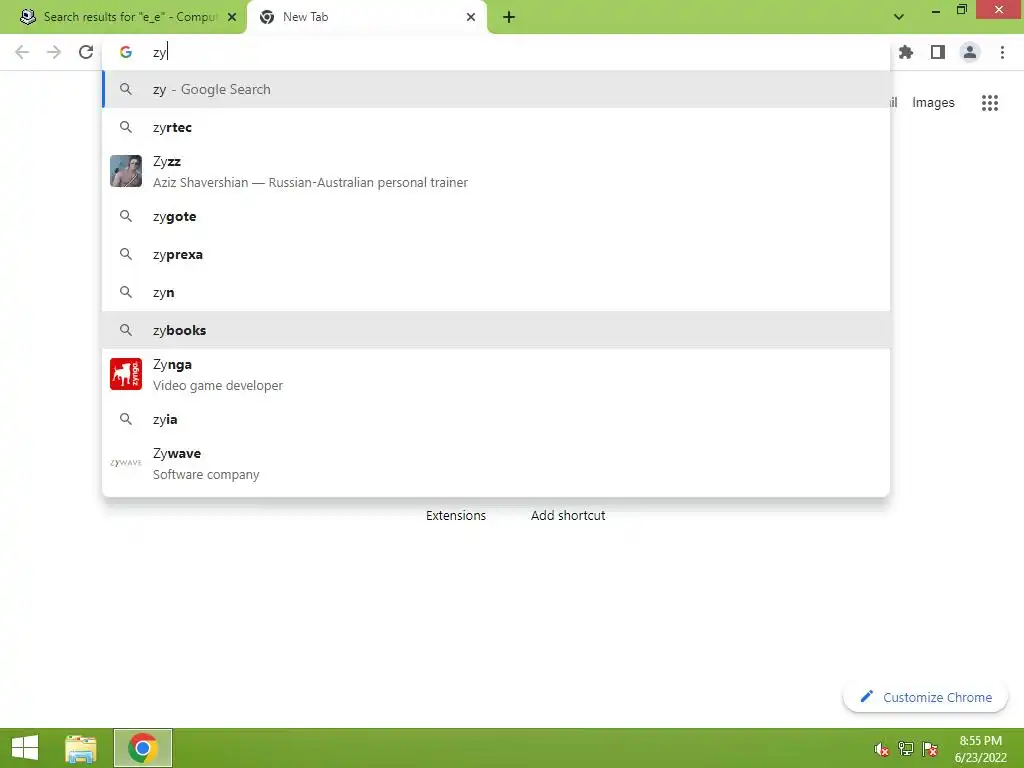Screen dimensions: 1024x768
Task: Select the Zynga video game developer suggestion
Action: [x=496, y=374]
